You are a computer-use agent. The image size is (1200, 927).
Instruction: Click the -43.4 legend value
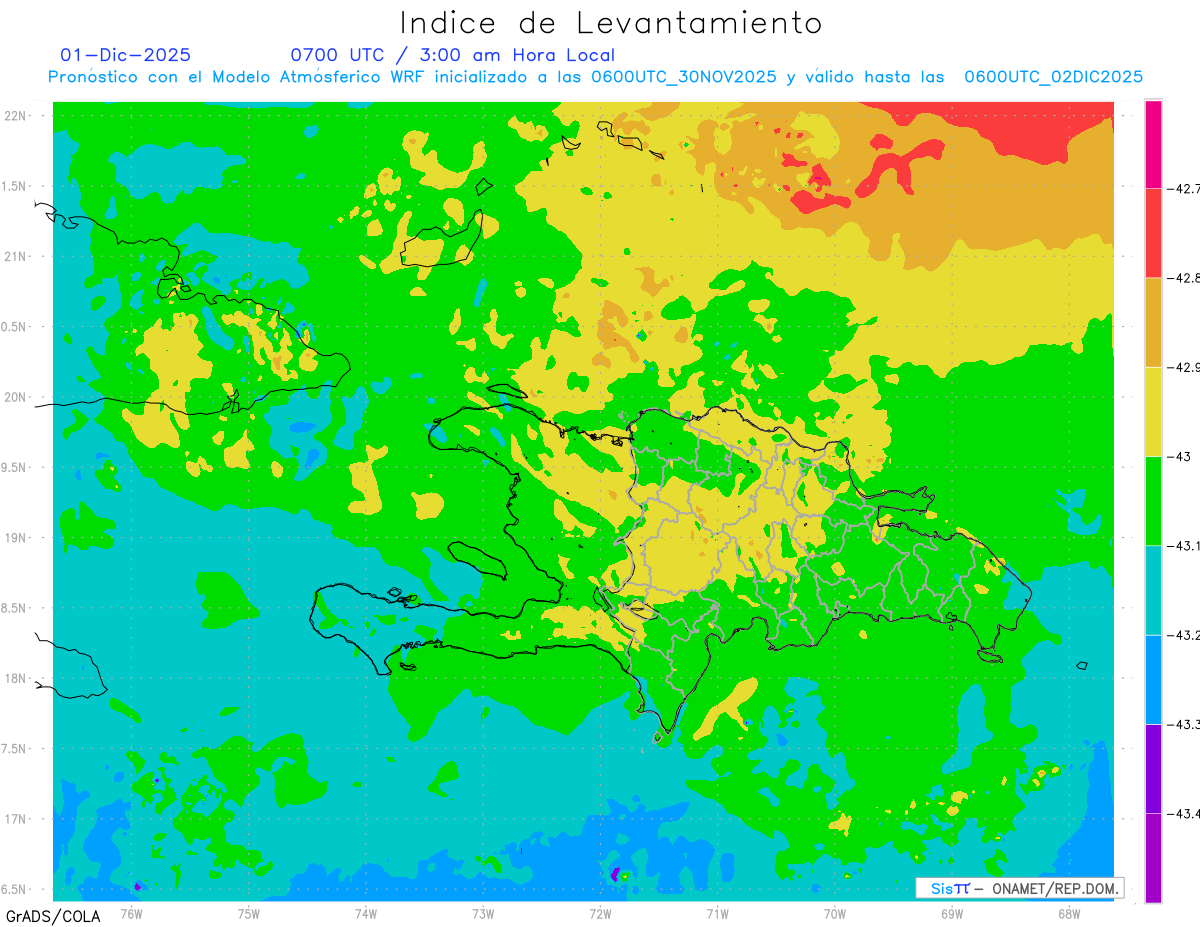pyautogui.click(x=1183, y=813)
